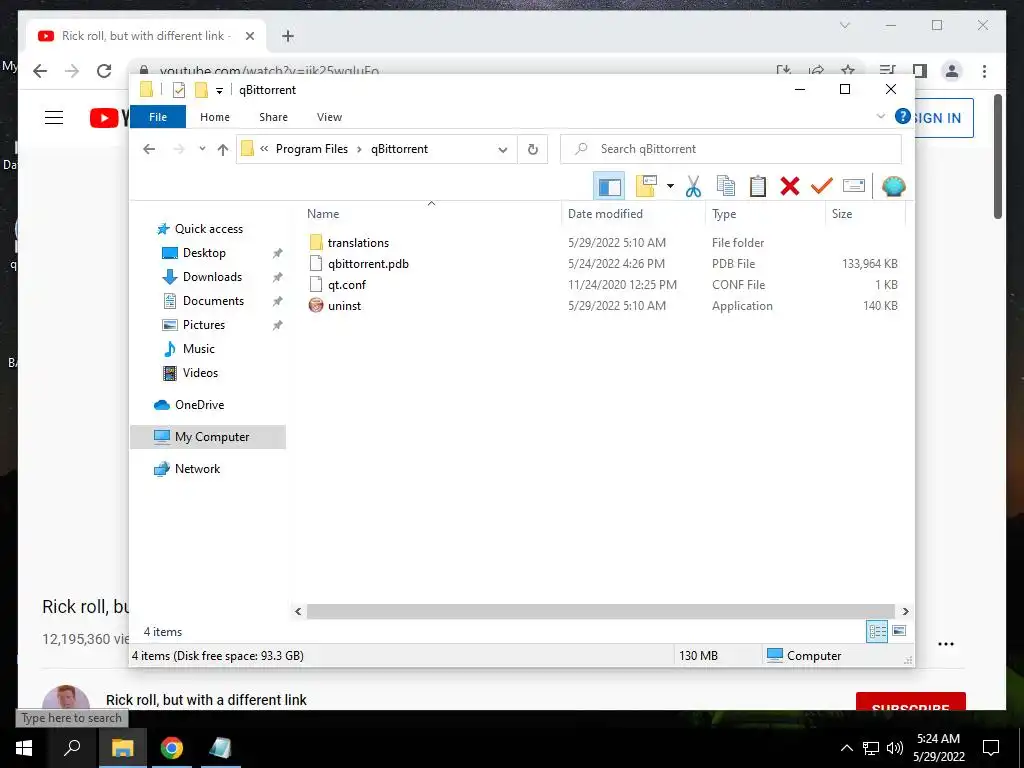
Task: Refresh the qBittorrent folder
Action: [533, 150]
